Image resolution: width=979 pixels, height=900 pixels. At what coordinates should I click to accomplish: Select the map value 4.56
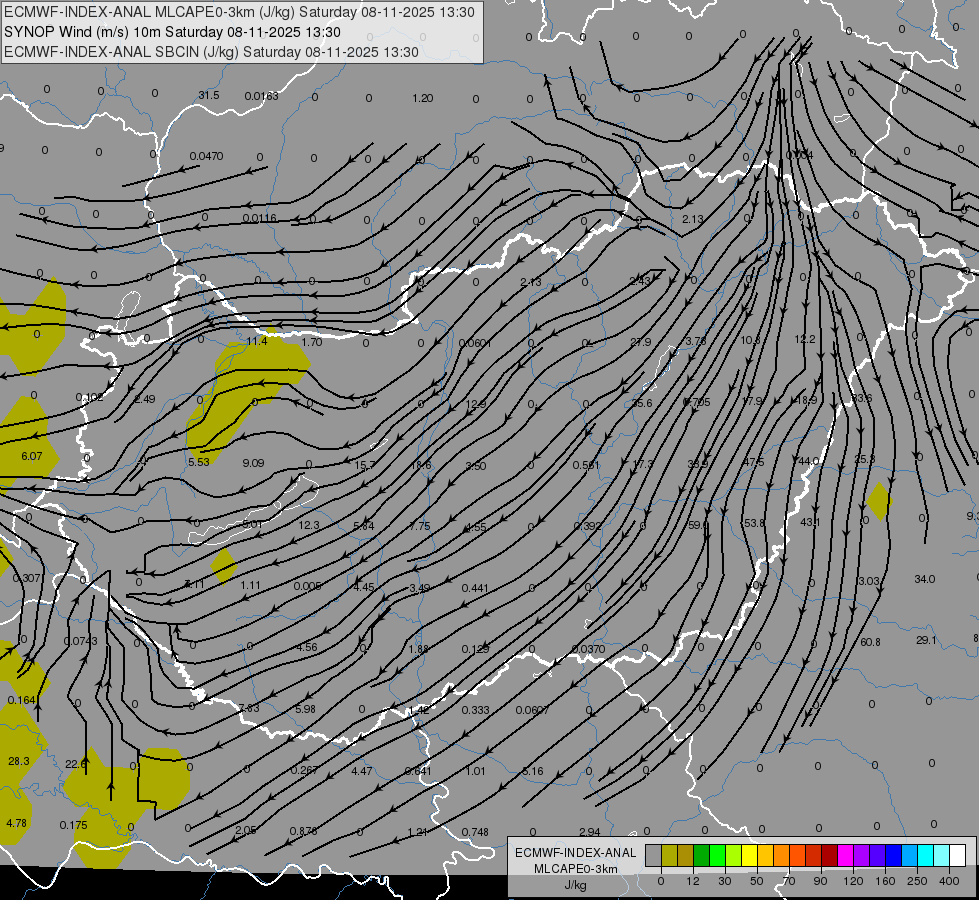pyautogui.click(x=307, y=647)
